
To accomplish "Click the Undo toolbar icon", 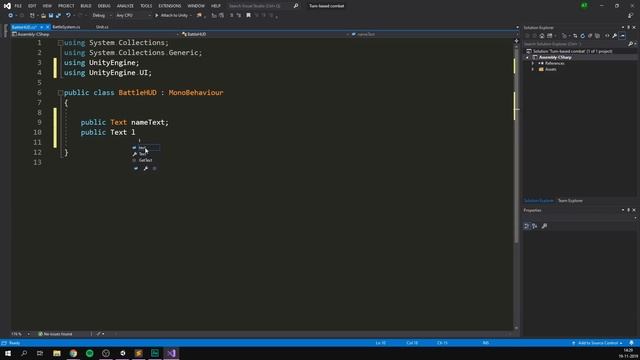I will pyautogui.click(x=68, y=16).
